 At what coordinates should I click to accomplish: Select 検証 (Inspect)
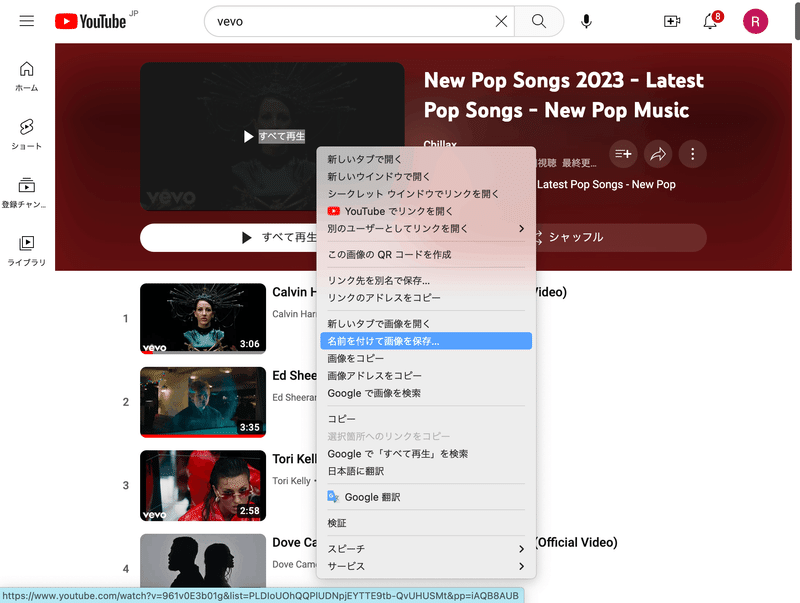pos(426,523)
